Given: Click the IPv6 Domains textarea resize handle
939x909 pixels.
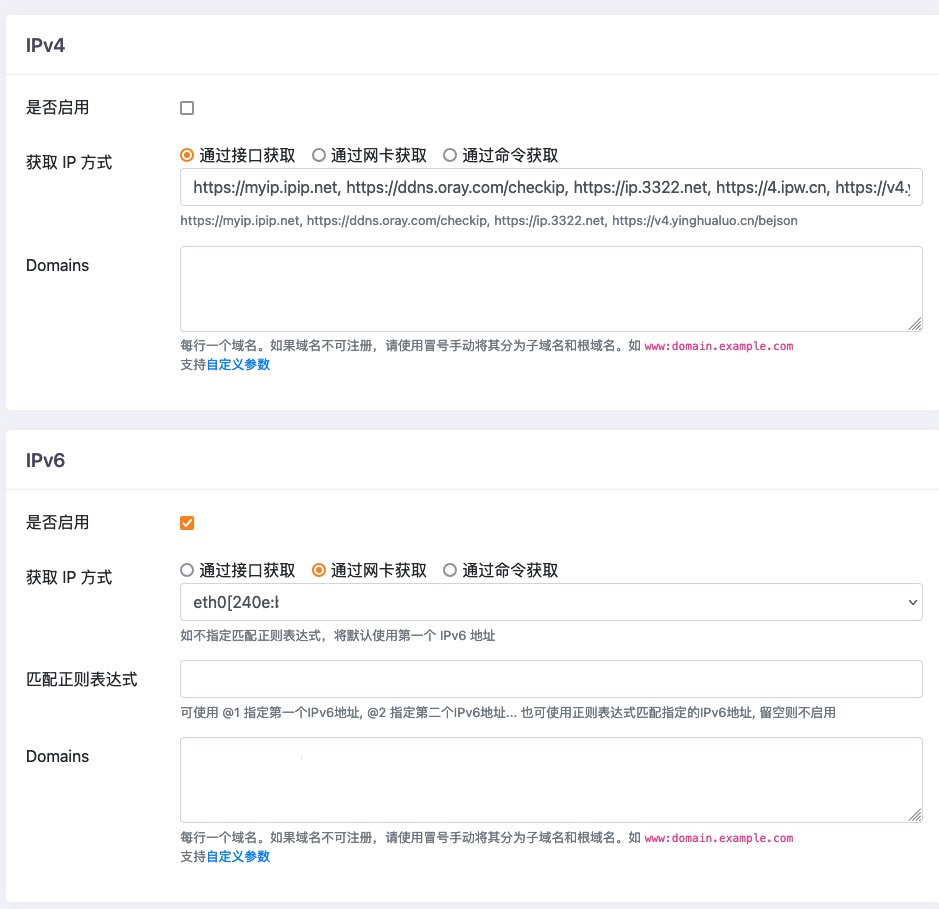Looking at the screenshot, I should tap(915, 815).
